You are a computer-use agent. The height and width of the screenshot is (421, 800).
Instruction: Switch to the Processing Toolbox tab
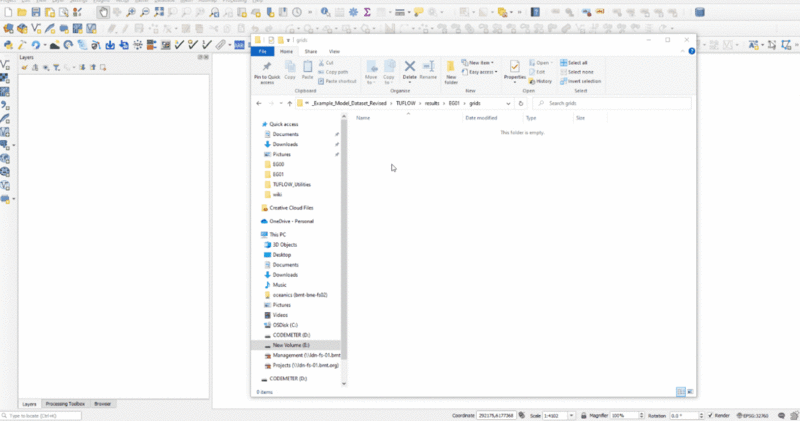tap(66, 404)
